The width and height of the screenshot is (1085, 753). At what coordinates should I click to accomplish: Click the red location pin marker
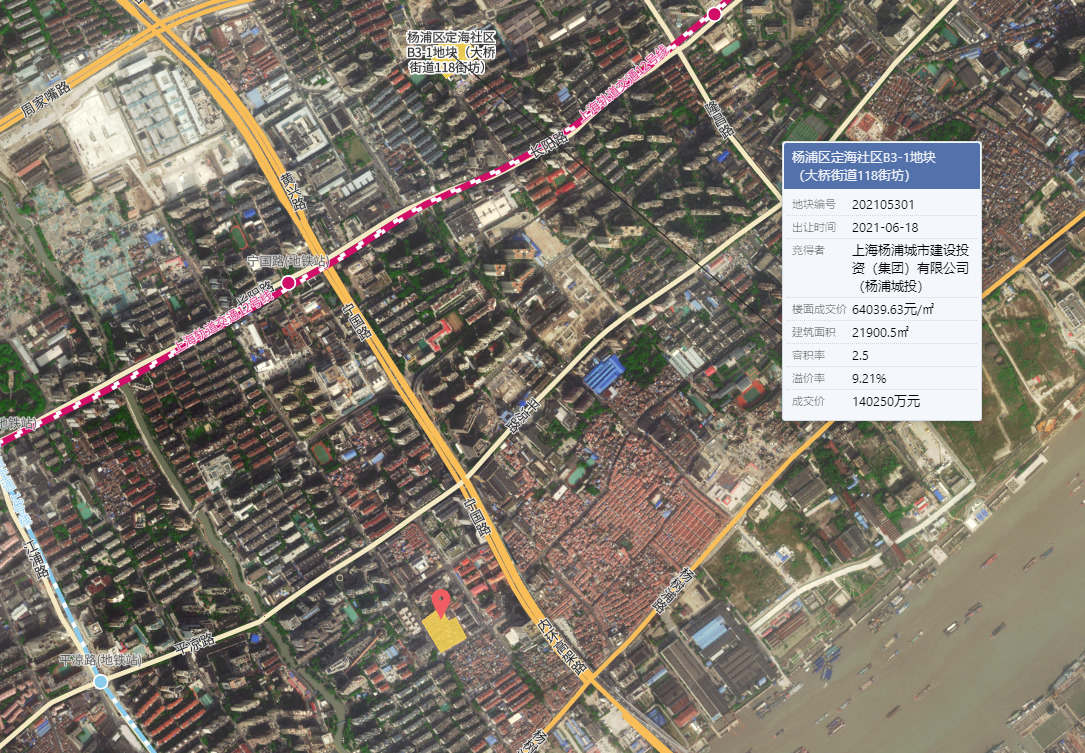point(440,601)
